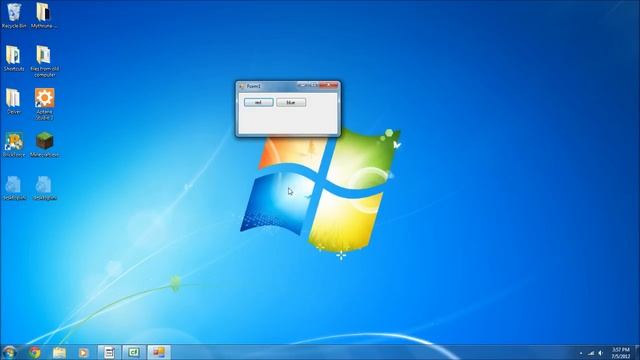The image size is (640, 360).
Task: Switch to the document-icon taskbar item
Action: click(109, 352)
